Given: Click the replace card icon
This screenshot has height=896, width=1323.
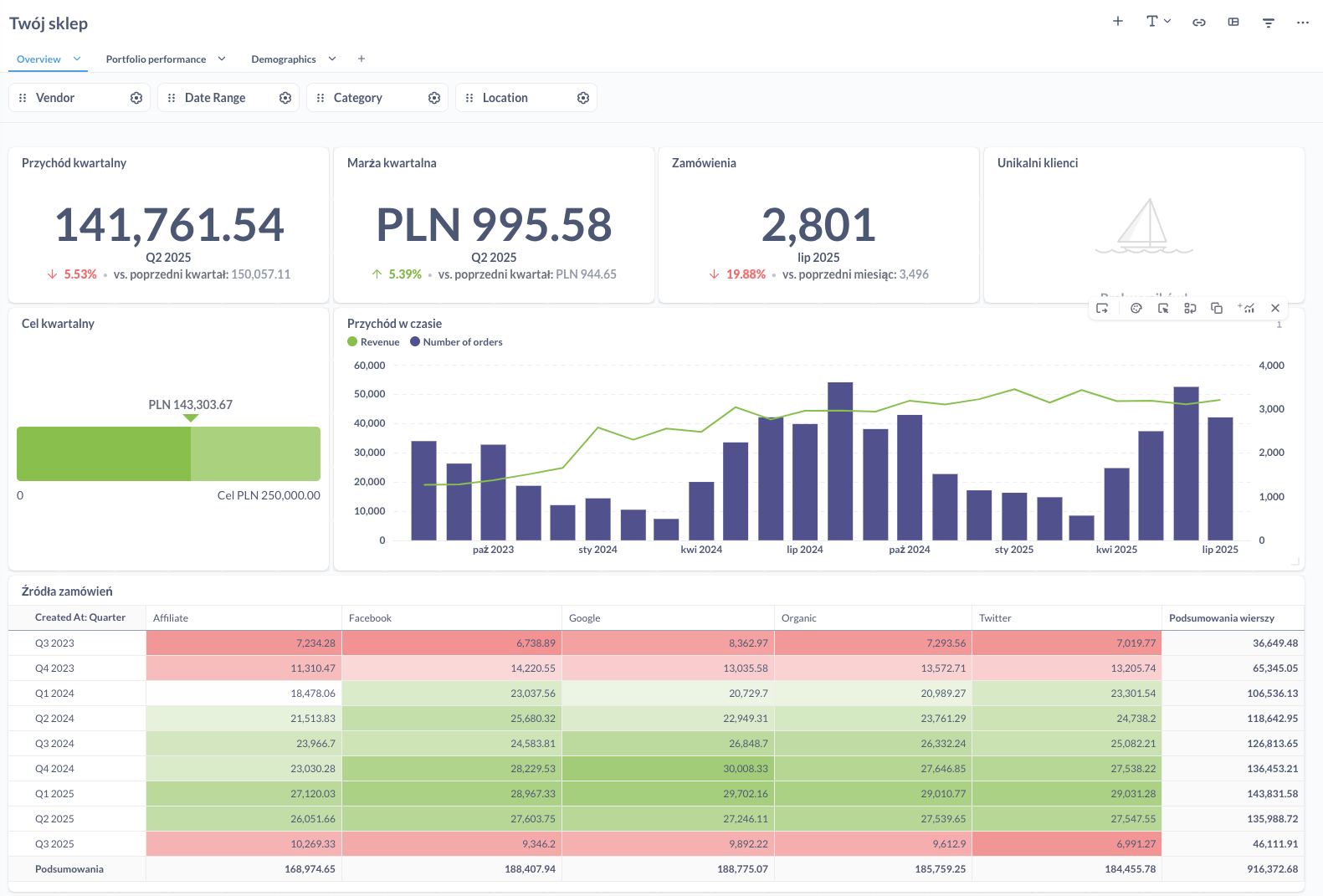Looking at the screenshot, I should click(1190, 309).
